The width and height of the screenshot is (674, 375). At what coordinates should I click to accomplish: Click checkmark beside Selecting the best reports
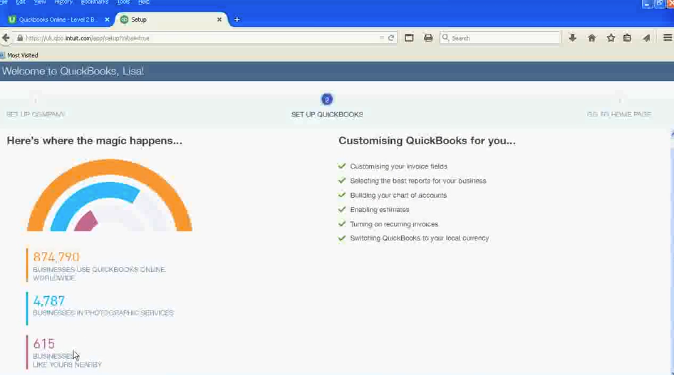tap(342, 181)
